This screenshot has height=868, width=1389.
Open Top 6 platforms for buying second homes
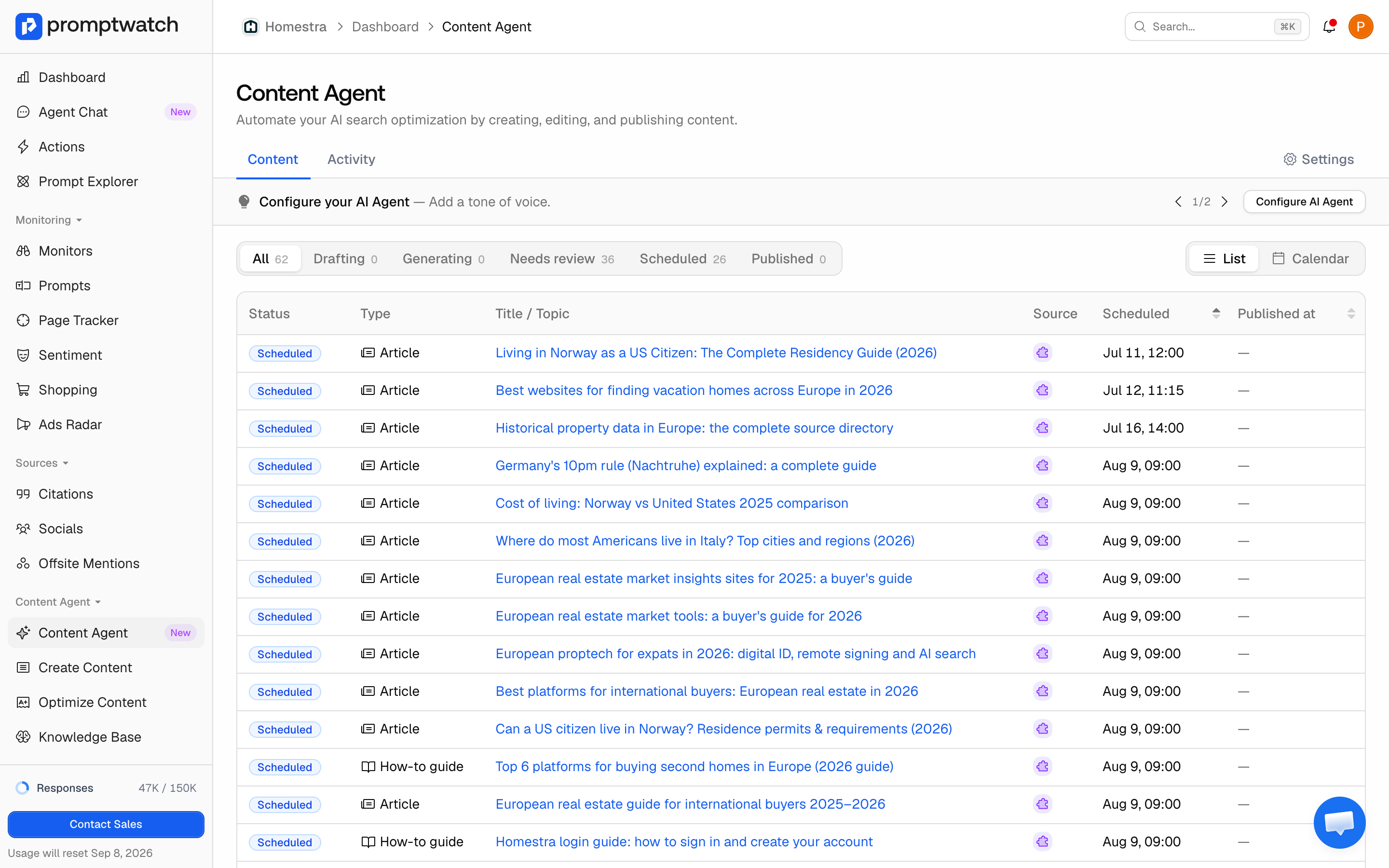tap(694, 766)
